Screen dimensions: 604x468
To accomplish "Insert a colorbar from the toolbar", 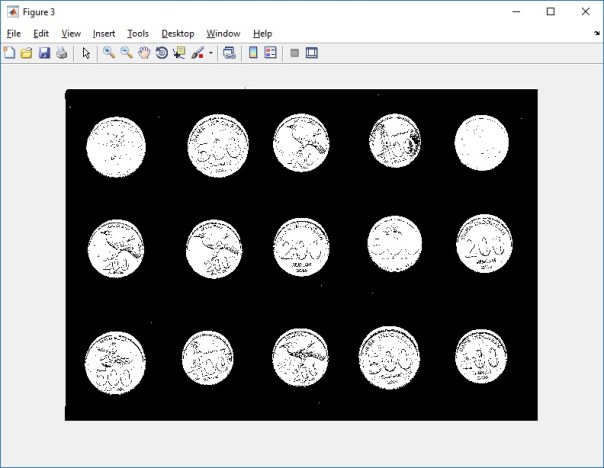I will pyautogui.click(x=253, y=53).
